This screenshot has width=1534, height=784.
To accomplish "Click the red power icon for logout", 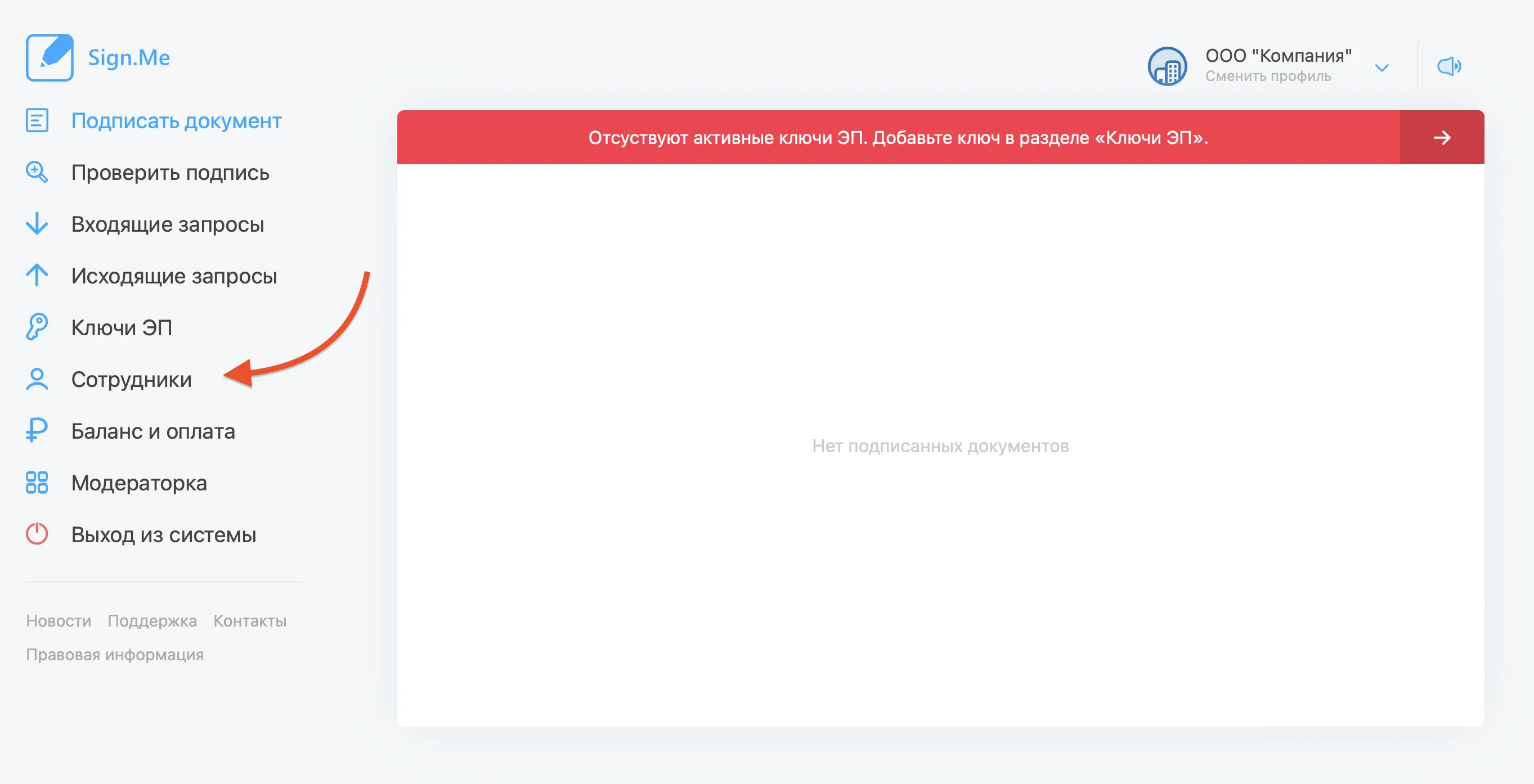I will point(37,533).
